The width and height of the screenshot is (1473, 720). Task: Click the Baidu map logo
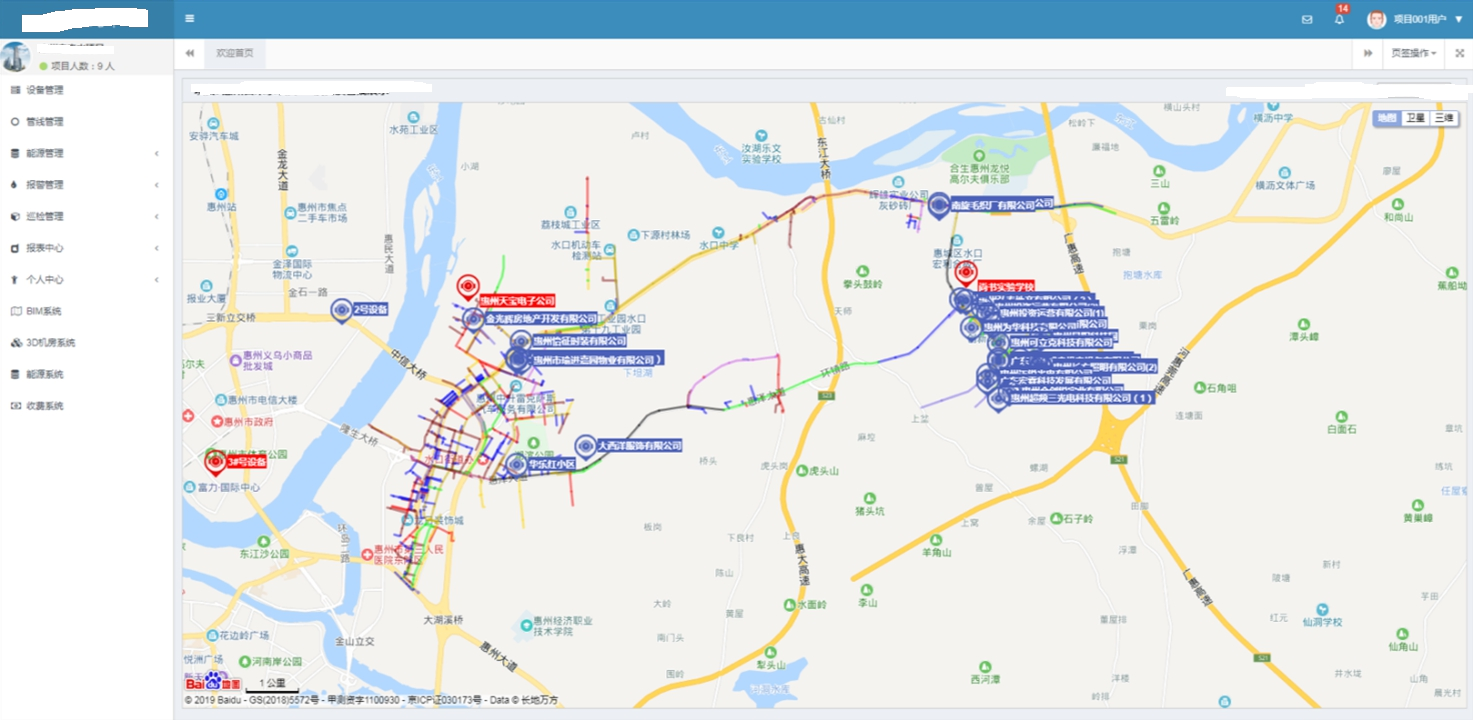click(213, 683)
